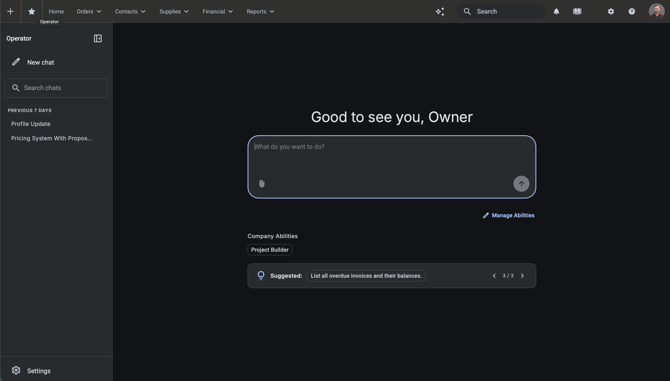Open Manage Abilities link
This screenshot has width=670, height=381.
(x=508, y=215)
